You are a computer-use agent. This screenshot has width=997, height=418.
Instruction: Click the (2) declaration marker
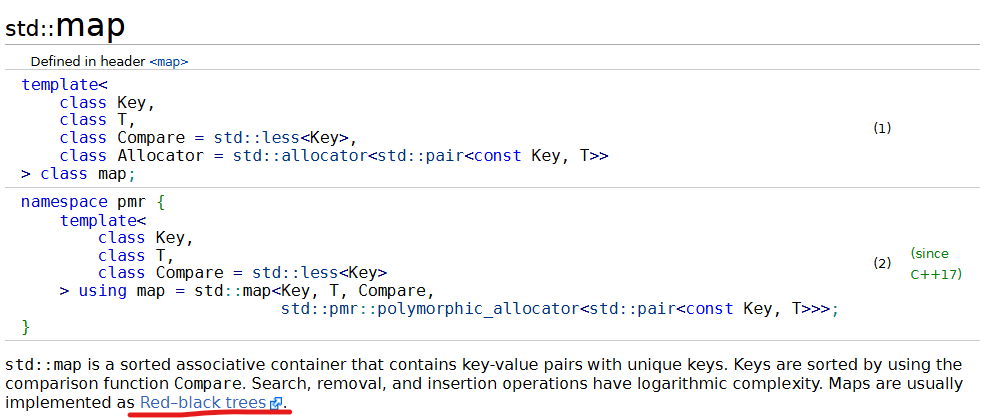pyautogui.click(x=882, y=263)
